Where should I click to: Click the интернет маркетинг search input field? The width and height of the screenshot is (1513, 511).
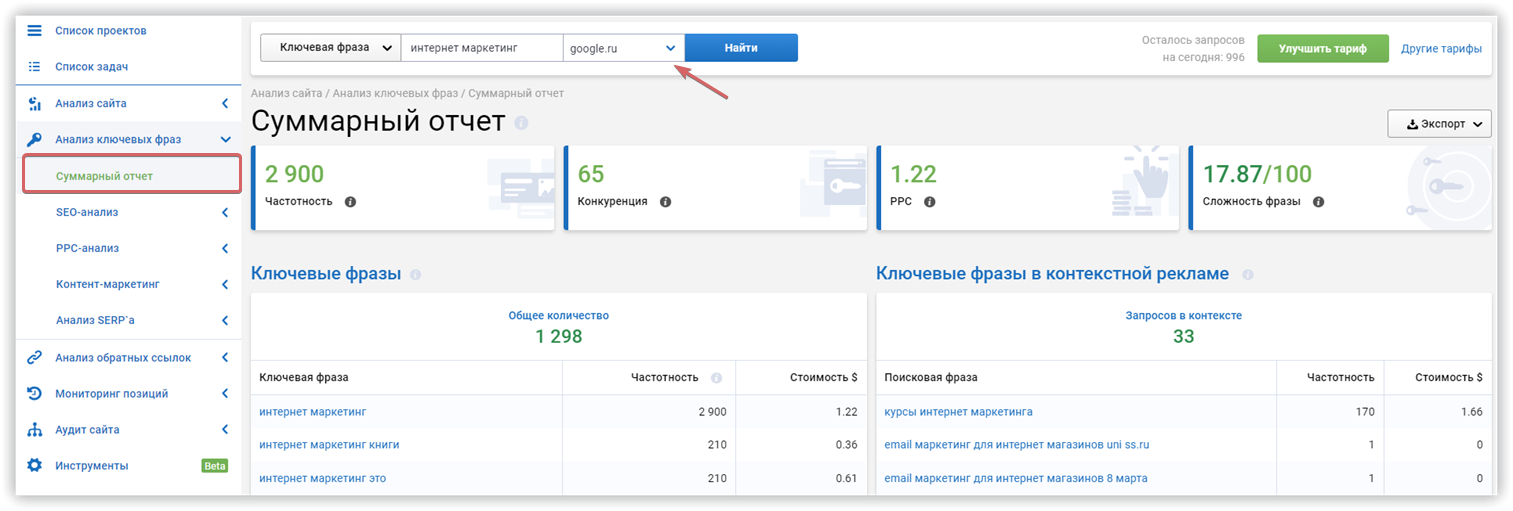pos(481,48)
